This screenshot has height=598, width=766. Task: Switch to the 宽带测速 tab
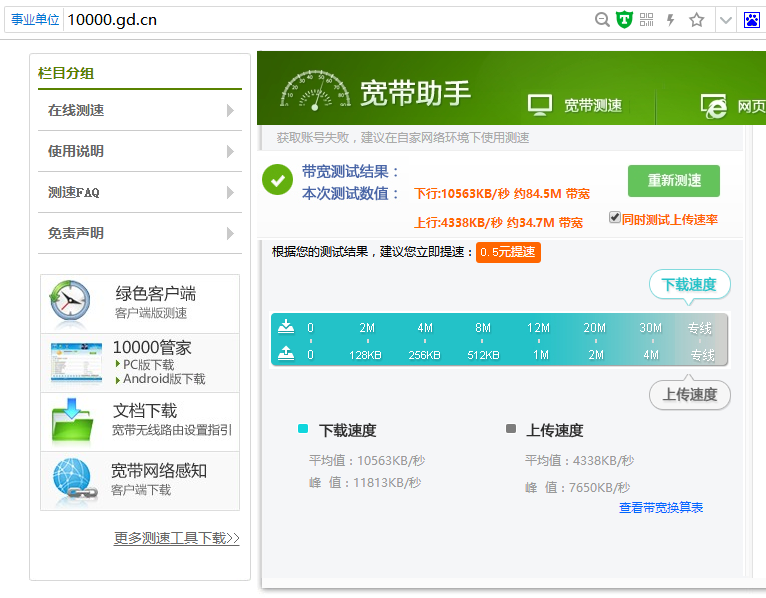coord(593,105)
